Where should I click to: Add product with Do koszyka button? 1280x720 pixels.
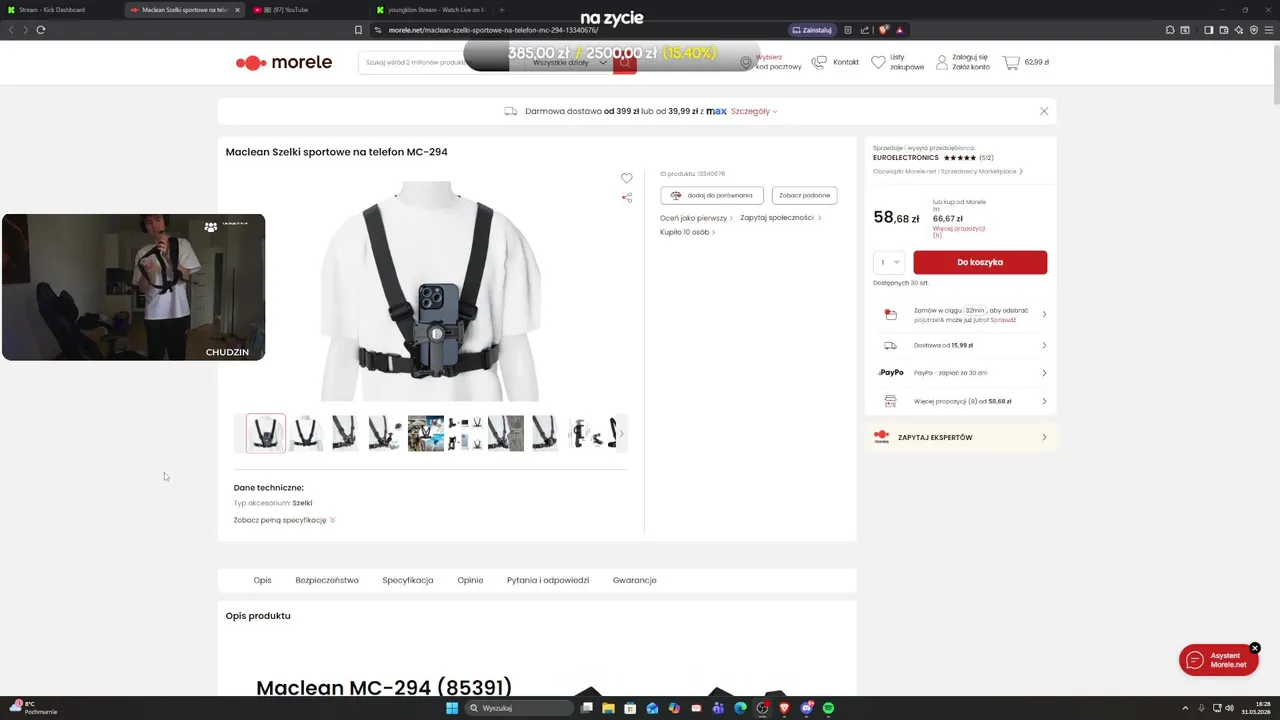980,262
